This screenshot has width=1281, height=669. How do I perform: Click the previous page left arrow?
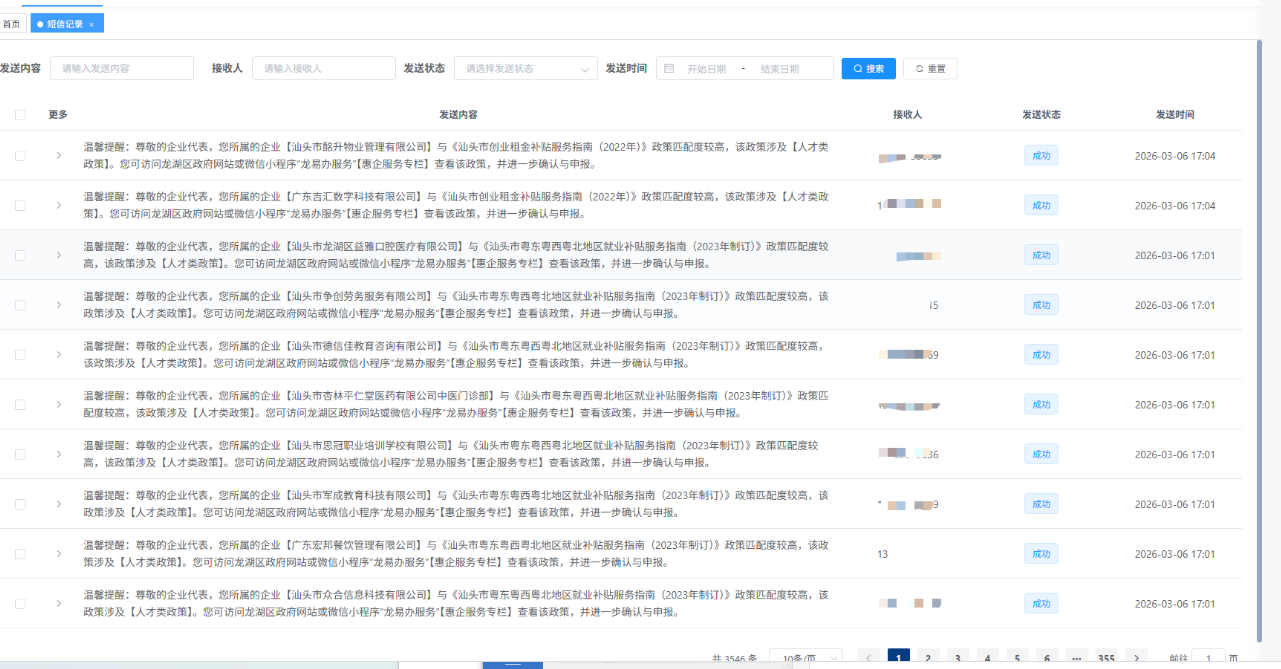869,658
